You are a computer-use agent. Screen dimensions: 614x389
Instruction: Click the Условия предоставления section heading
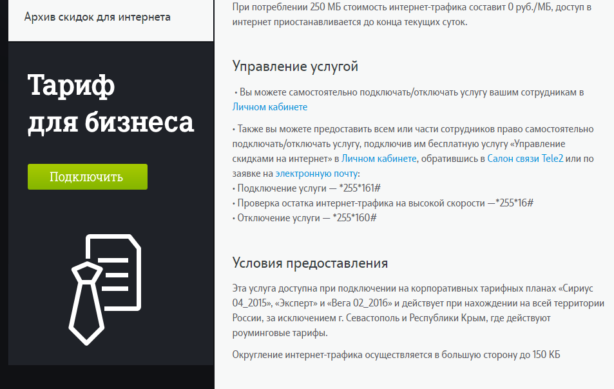[x=310, y=263]
